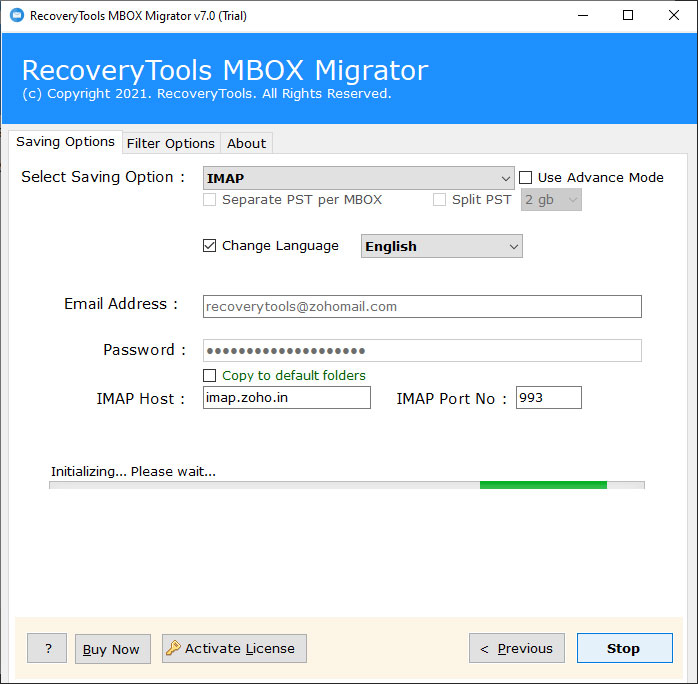Open the 2 gb split size dropdown
698x684 pixels.
pos(551,200)
